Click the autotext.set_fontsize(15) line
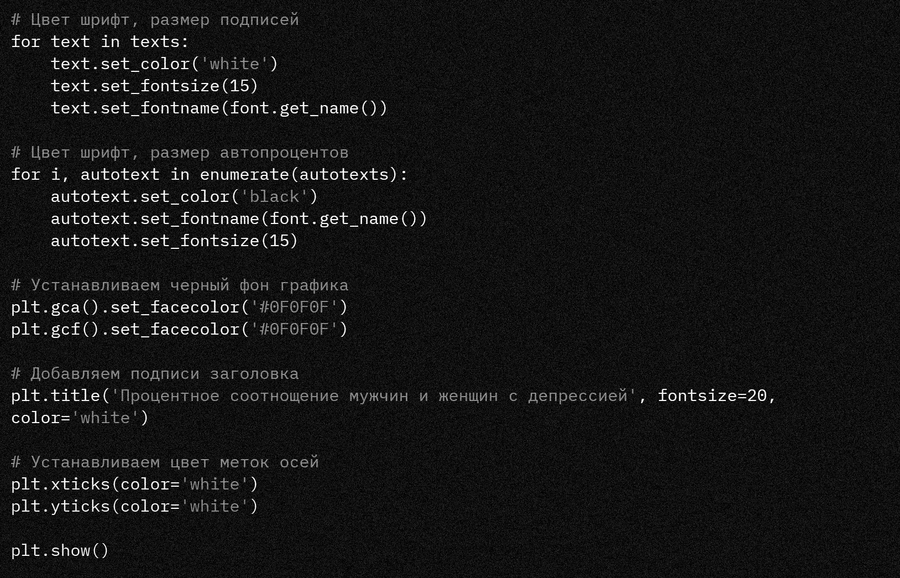 pyautogui.click(x=174, y=241)
